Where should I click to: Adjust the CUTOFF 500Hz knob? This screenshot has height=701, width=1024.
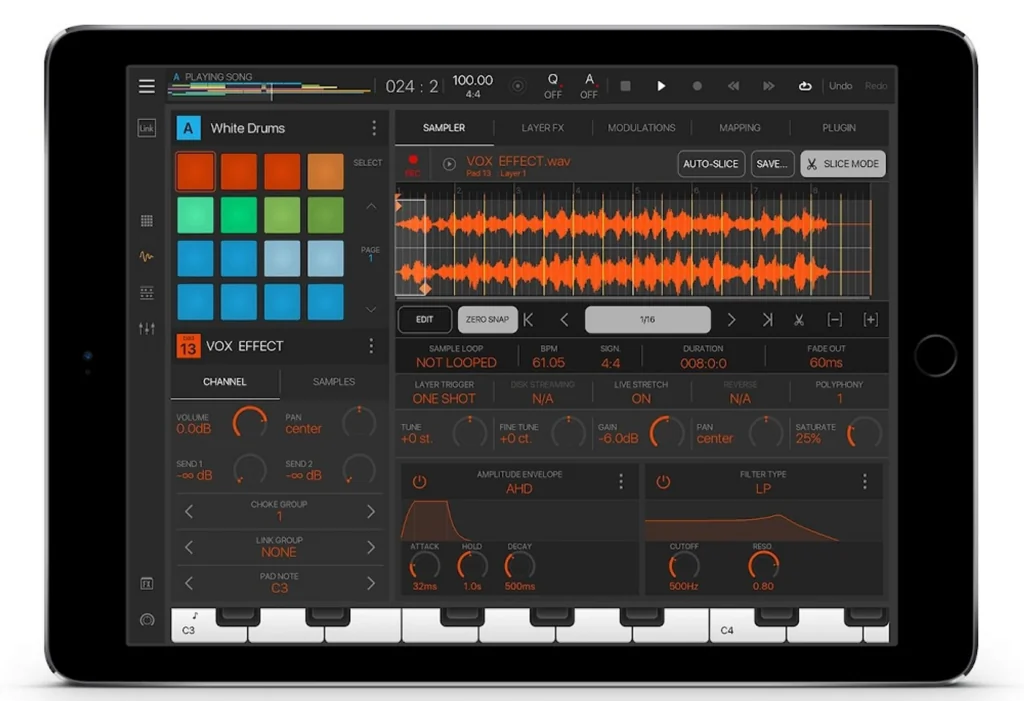click(x=683, y=566)
